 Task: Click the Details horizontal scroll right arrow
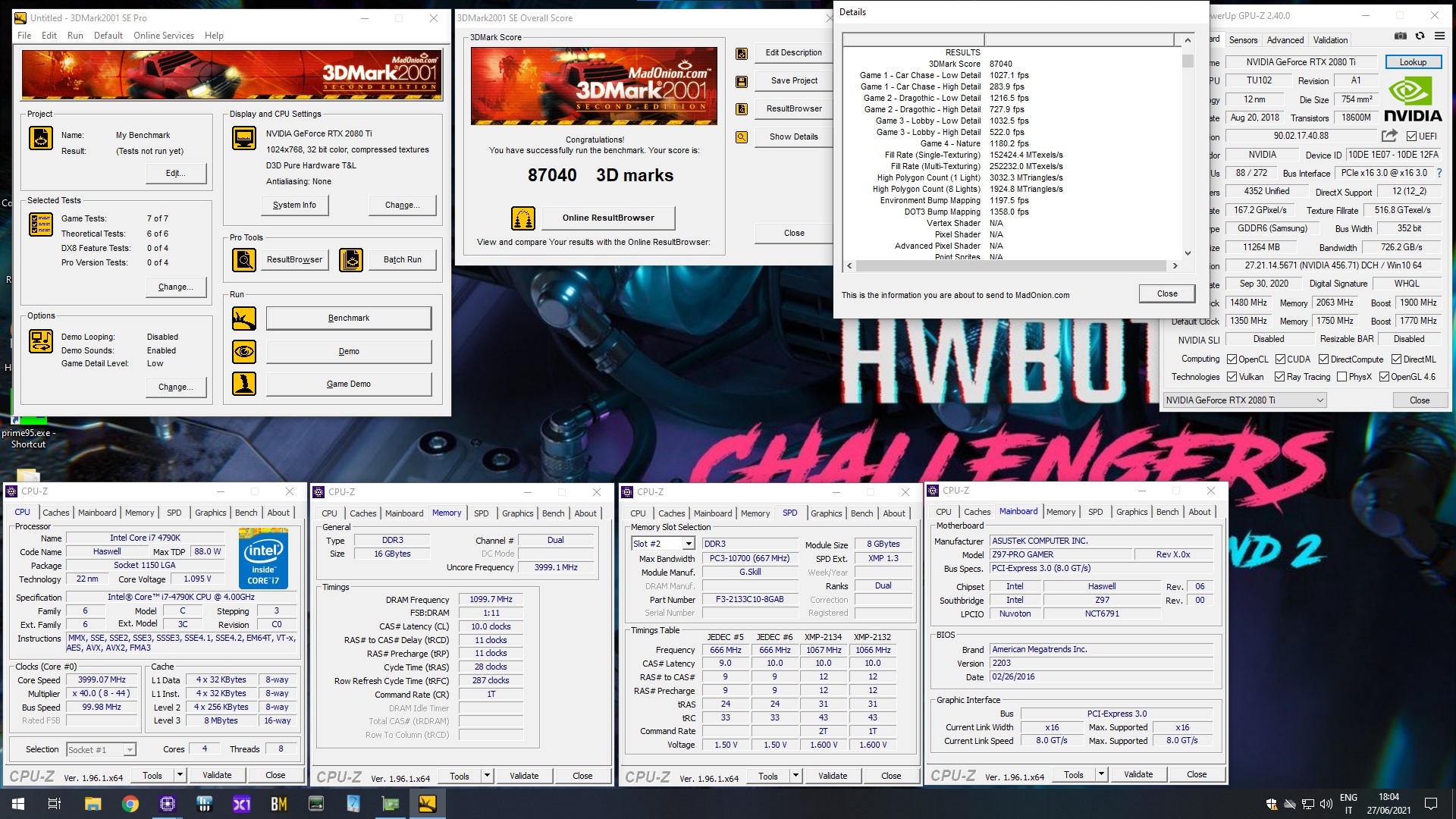pyautogui.click(x=1175, y=266)
